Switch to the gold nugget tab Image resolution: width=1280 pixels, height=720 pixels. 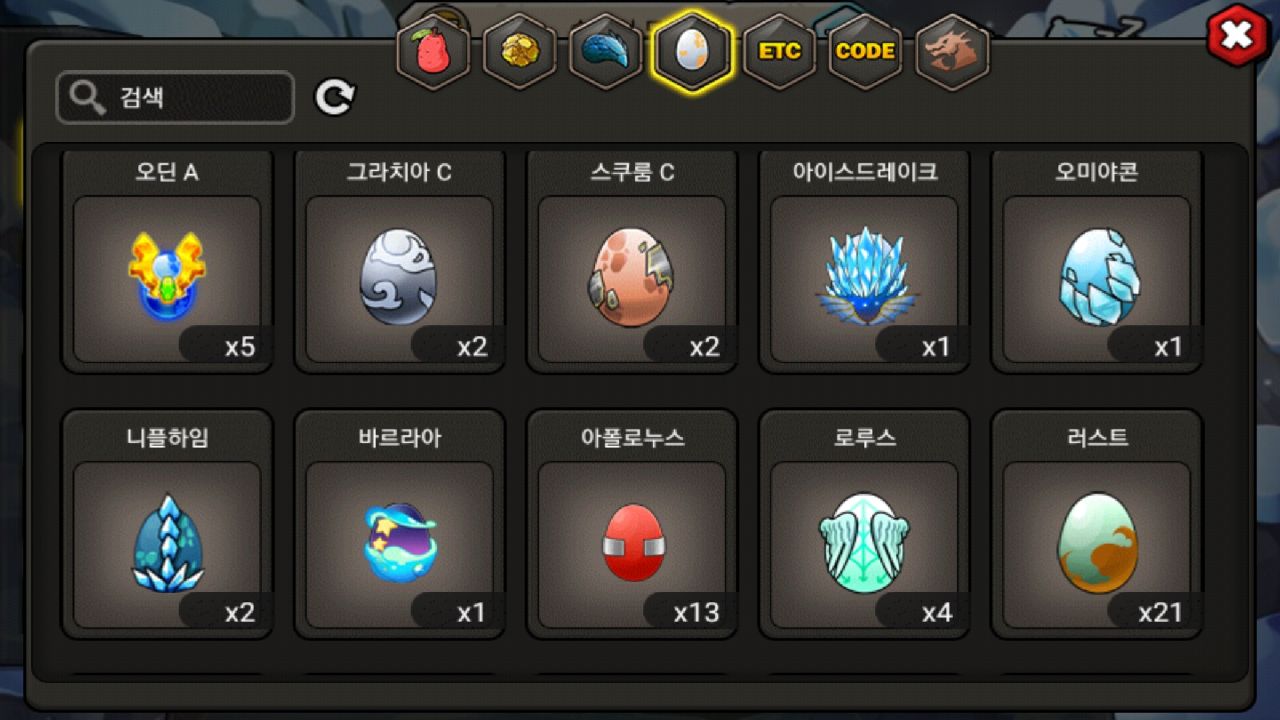click(519, 52)
